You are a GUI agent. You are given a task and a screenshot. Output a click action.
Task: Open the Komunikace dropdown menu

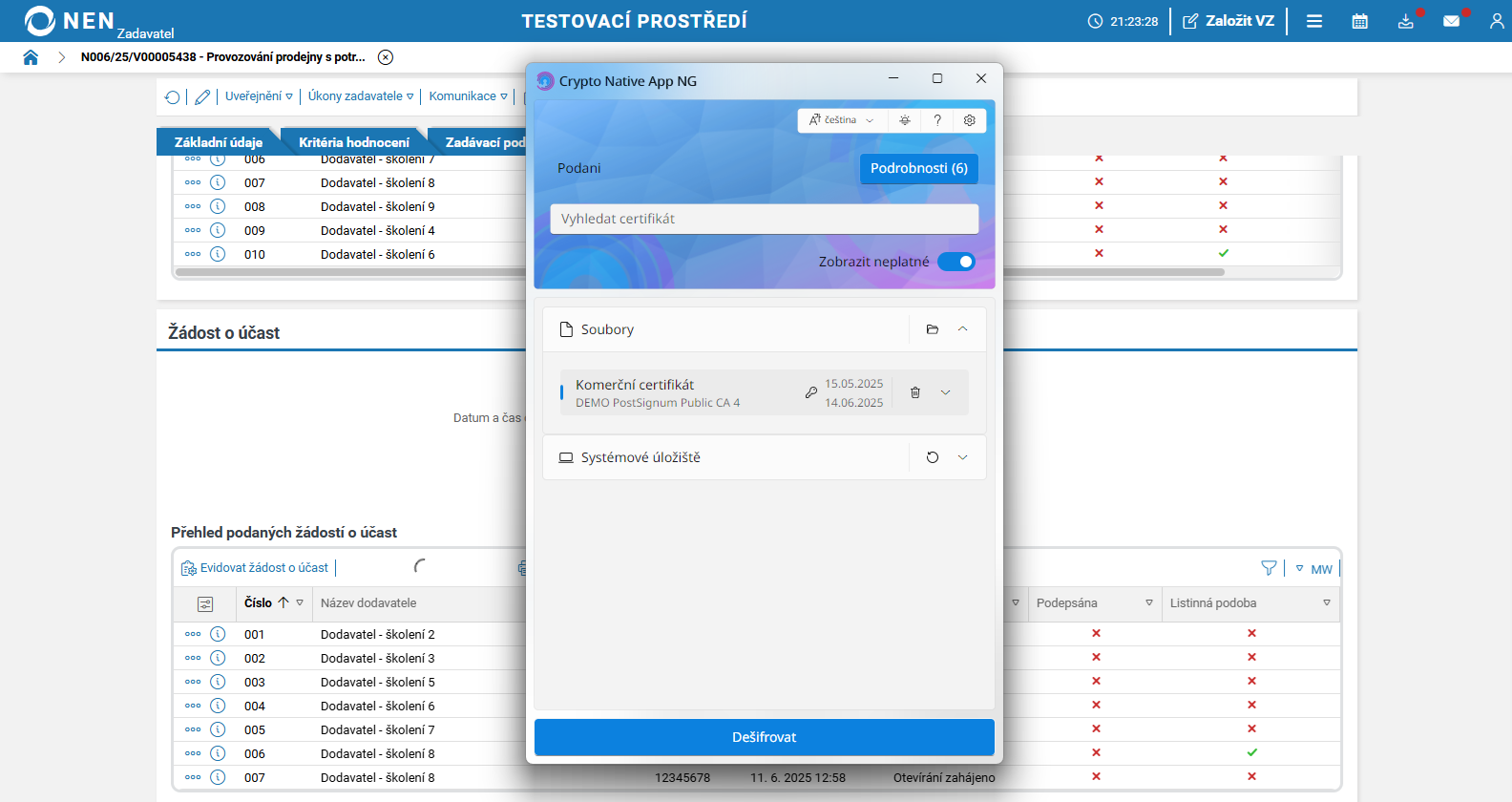click(469, 96)
